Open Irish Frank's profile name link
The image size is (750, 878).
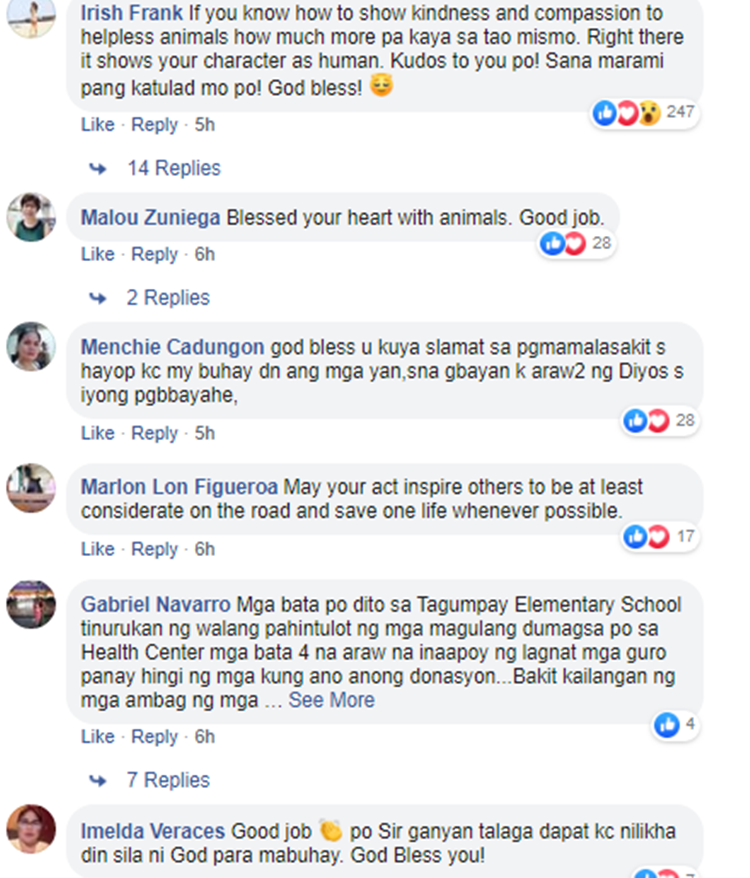(131, 14)
